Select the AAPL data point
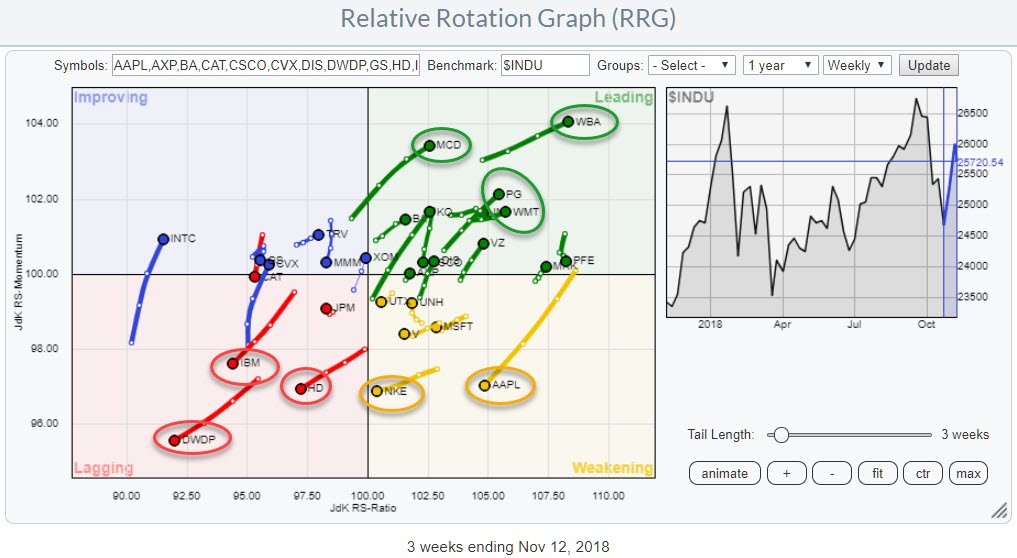 tap(485, 385)
